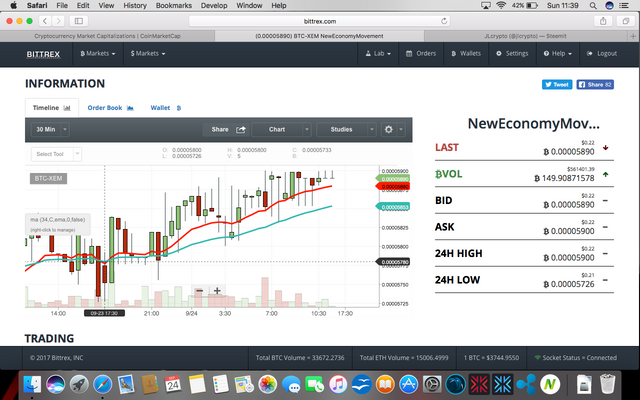Open System Preferences from the Dock
Viewport: 640px width, 400px height.
click(432, 384)
